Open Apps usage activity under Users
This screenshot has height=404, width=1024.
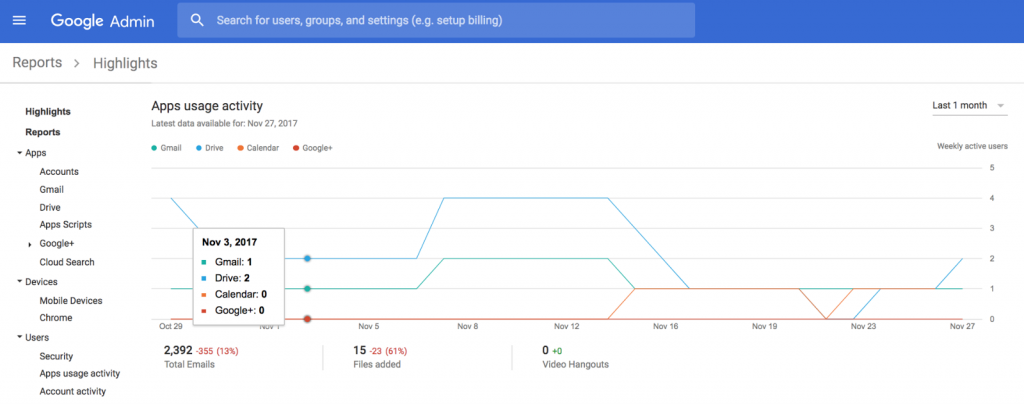(79, 373)
